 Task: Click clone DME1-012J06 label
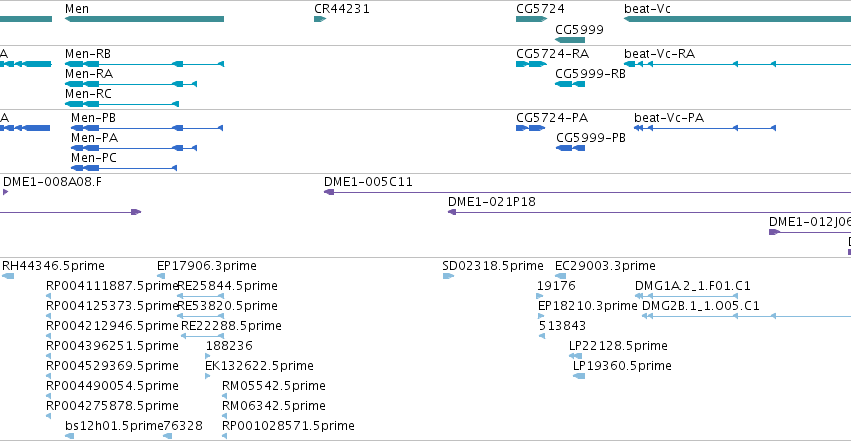pos(809,221)
